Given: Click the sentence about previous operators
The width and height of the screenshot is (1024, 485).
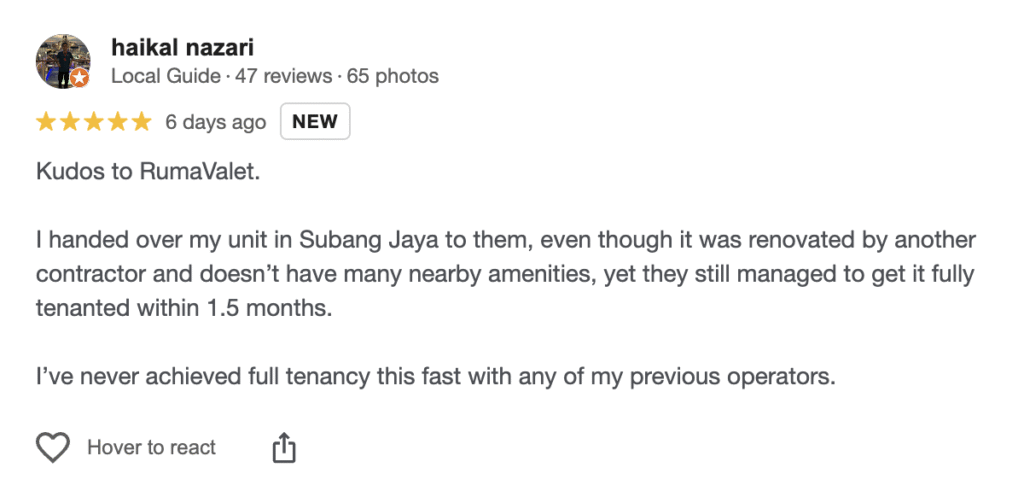Looking at the screenshot, I should click(x=435, y=378).
